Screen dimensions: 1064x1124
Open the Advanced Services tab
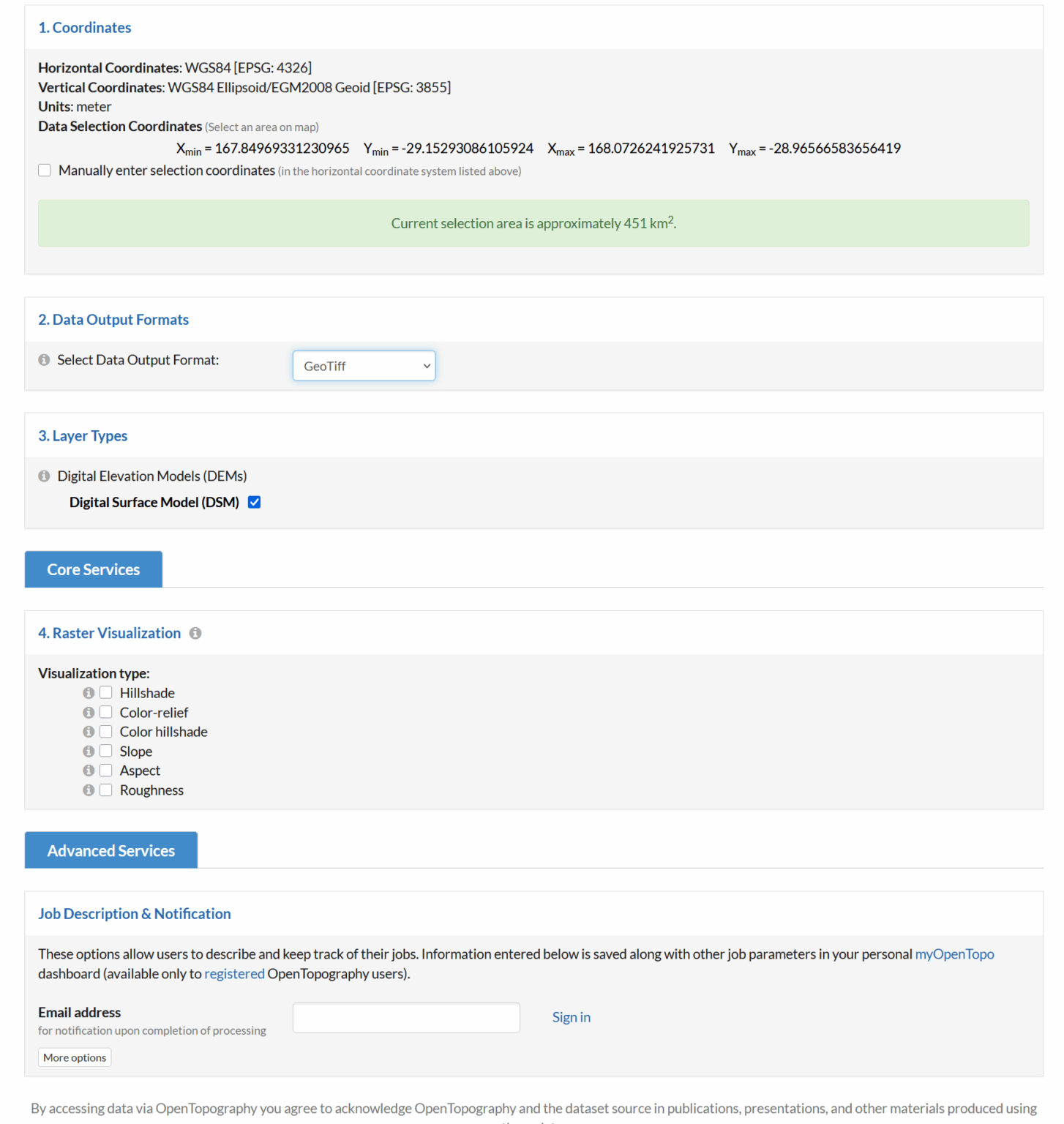tap(111, 850)
